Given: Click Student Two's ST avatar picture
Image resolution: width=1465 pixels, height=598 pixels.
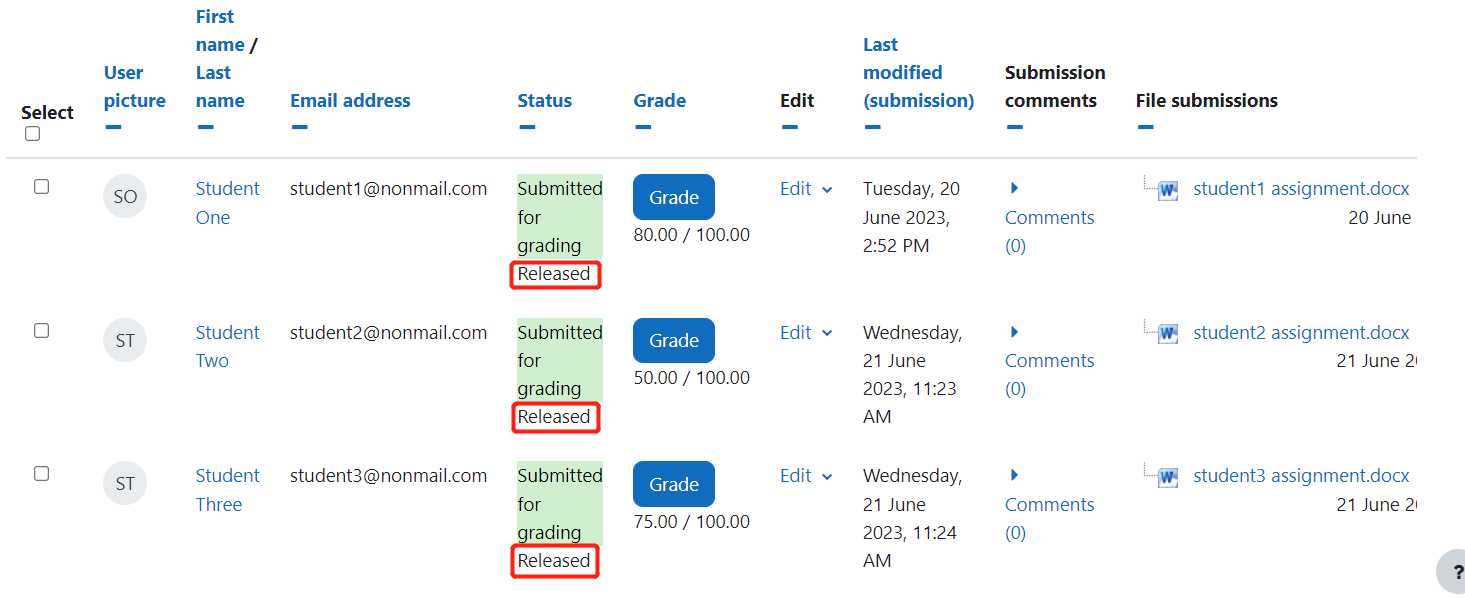Looking at the screenshot, I should [x=125, y=341].
